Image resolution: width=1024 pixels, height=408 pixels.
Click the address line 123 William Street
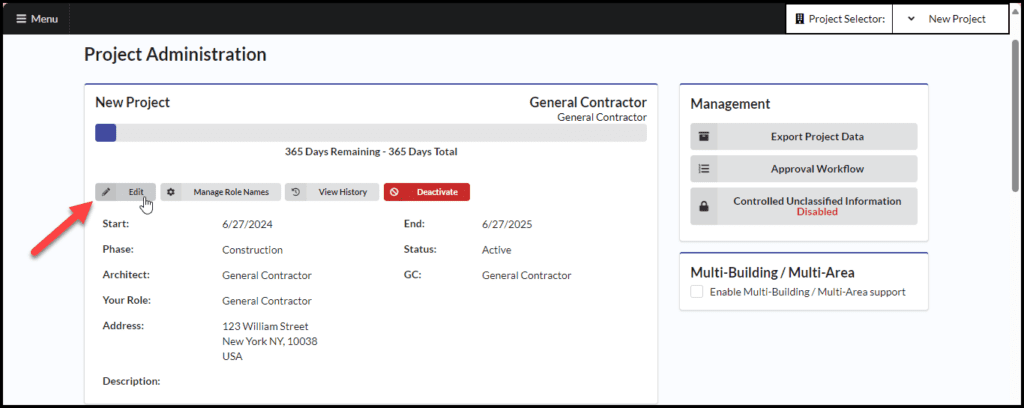tap(265, 326)
